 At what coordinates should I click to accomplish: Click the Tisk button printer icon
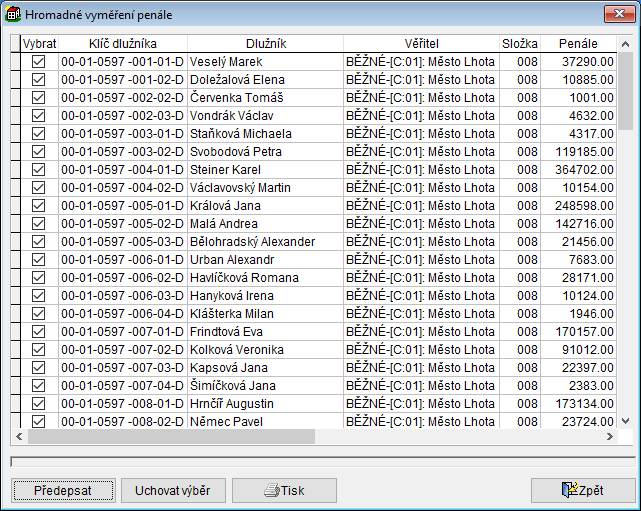click(x=270, y=491)
